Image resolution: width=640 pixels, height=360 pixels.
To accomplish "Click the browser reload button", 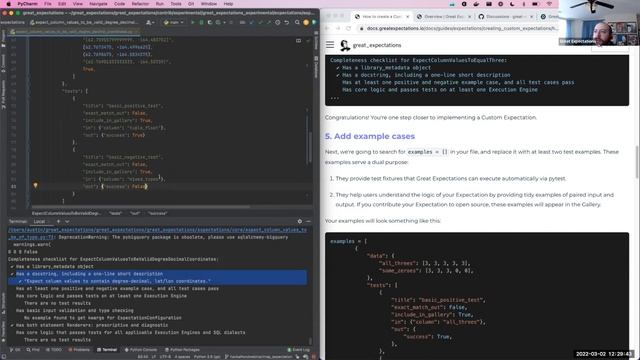I will coord(349,29).
